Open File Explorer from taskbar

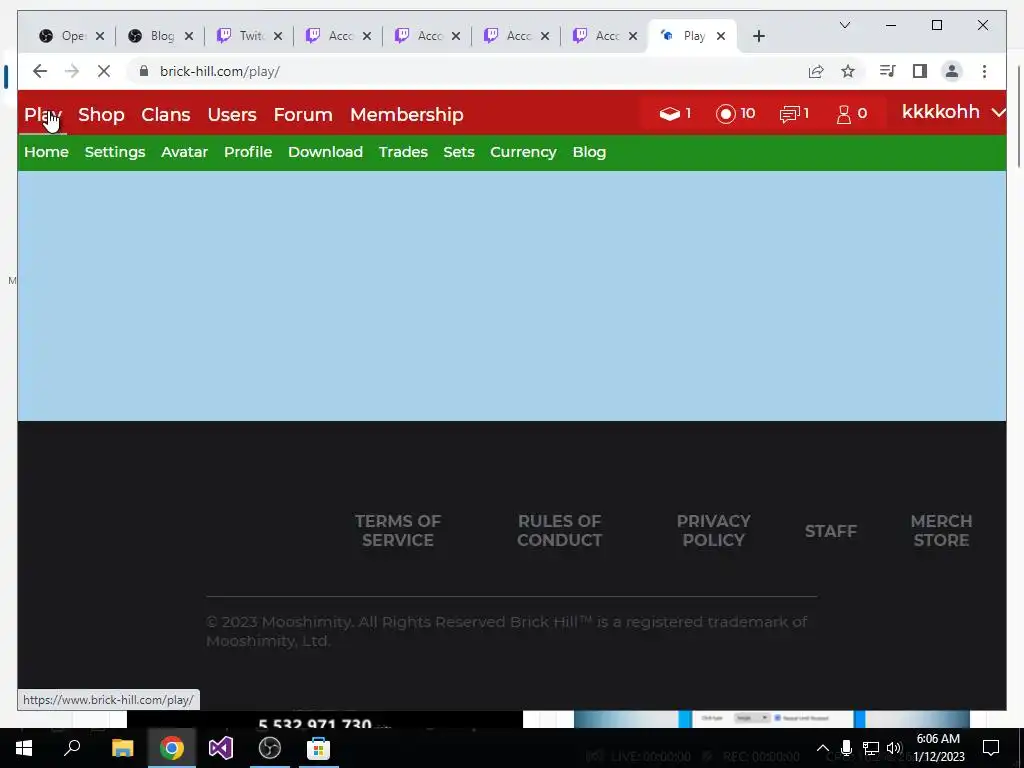point(122,748)
